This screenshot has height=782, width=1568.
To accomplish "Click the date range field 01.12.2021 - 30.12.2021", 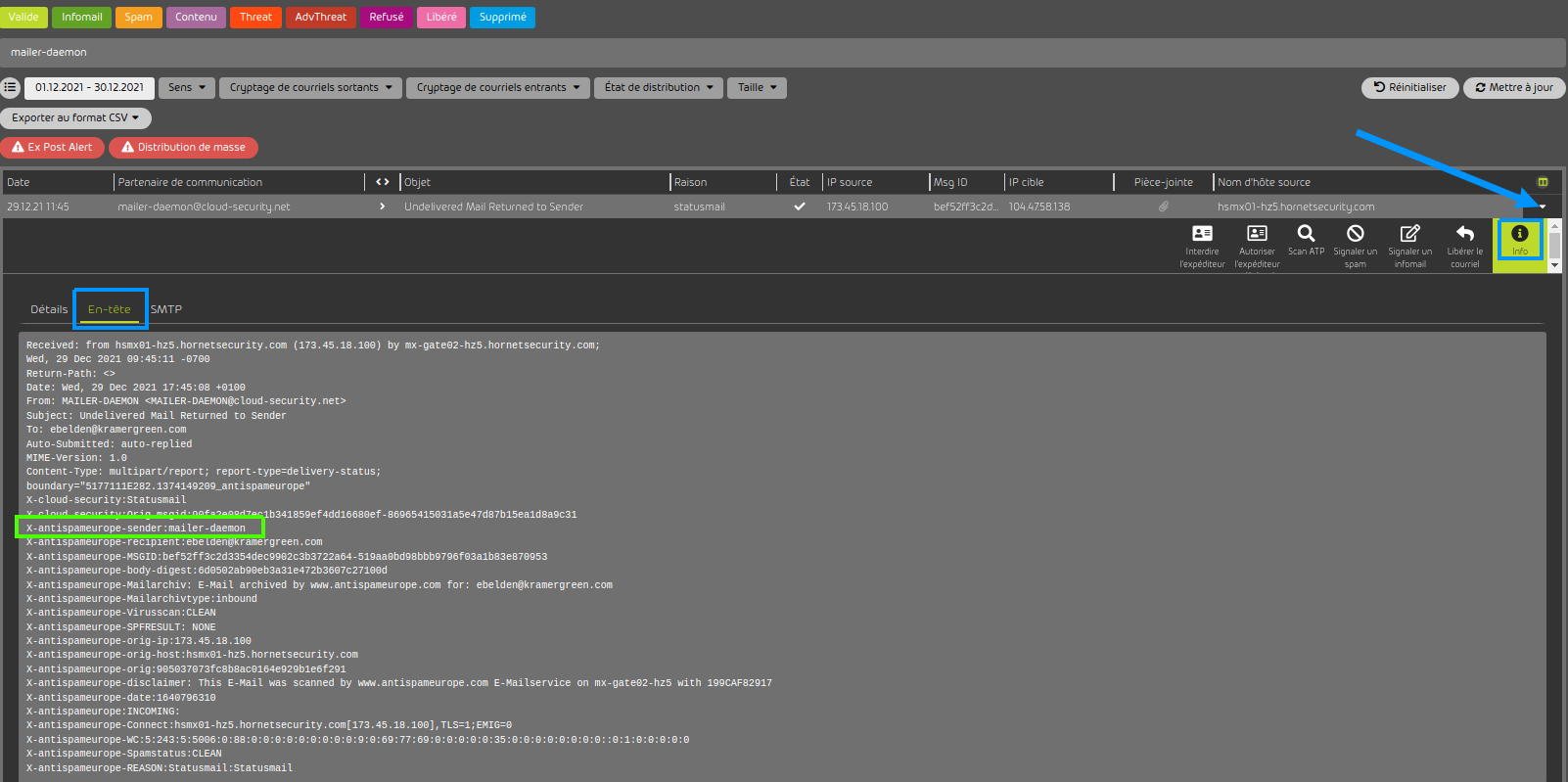I will 89,88.
